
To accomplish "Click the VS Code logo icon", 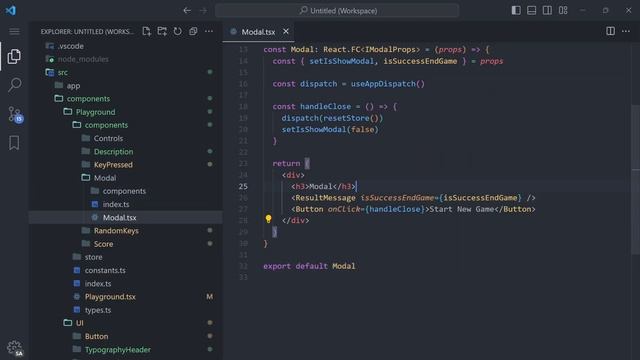I will (x=11, y=10).
